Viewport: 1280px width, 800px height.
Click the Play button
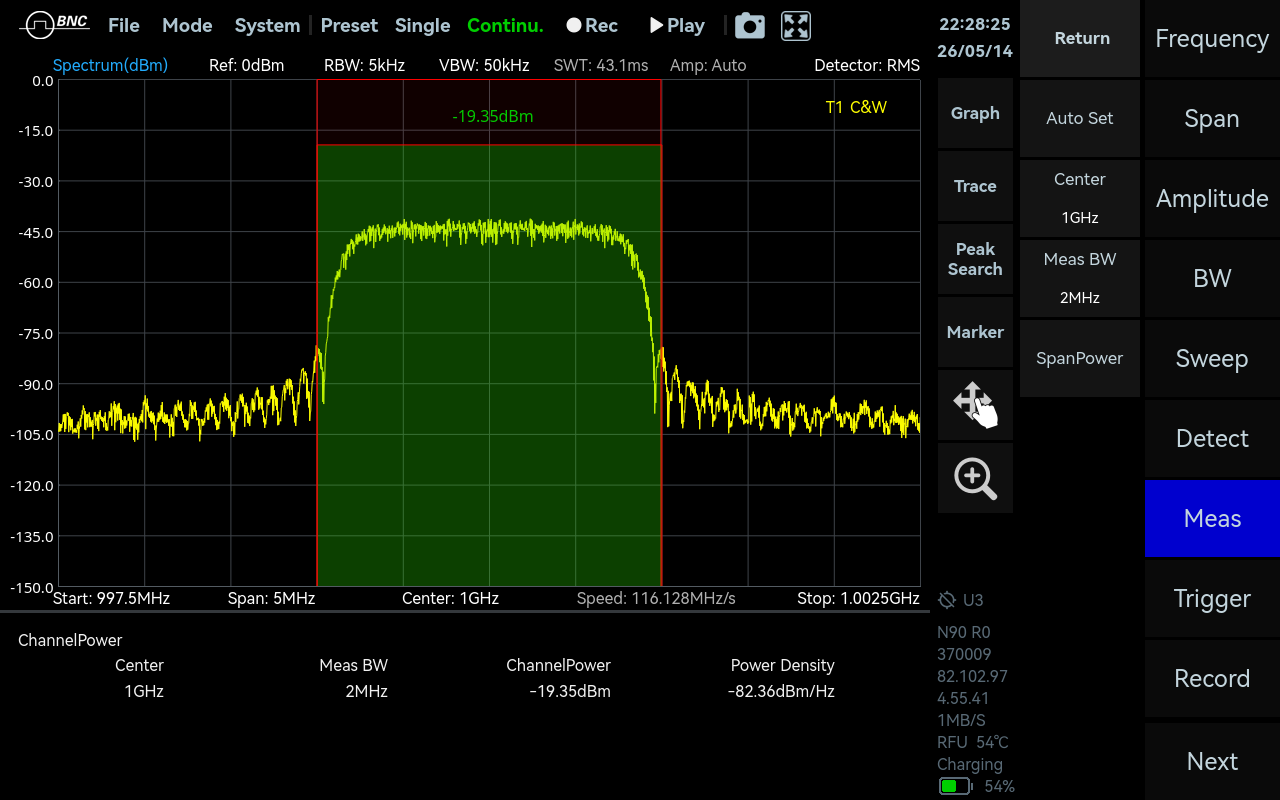click(677, 26)
